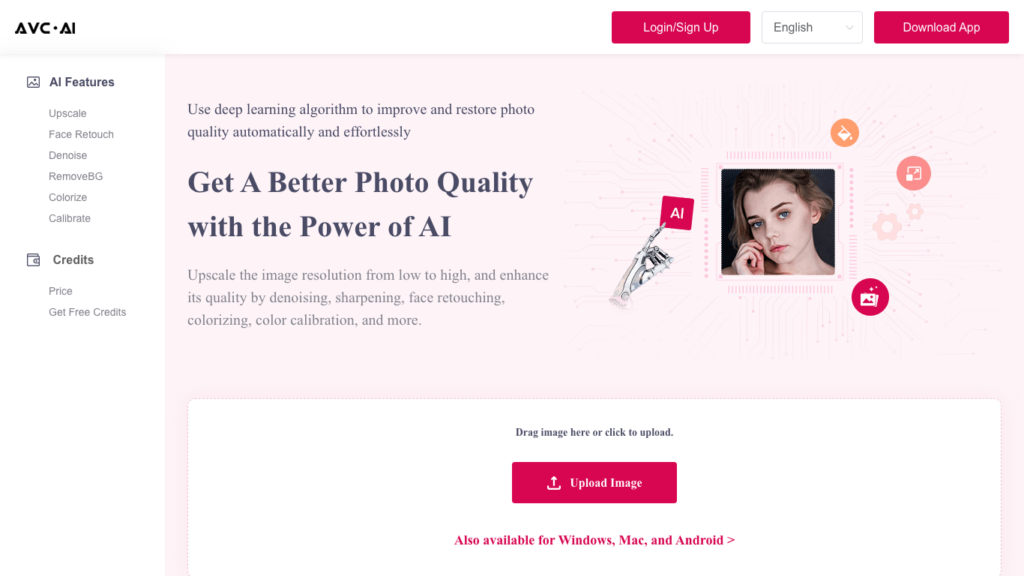Click the AVC.AI logo

45,28
